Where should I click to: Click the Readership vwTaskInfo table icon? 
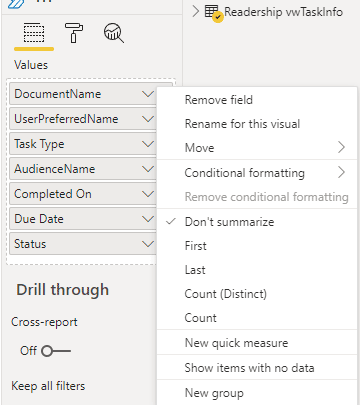point(213,13)
